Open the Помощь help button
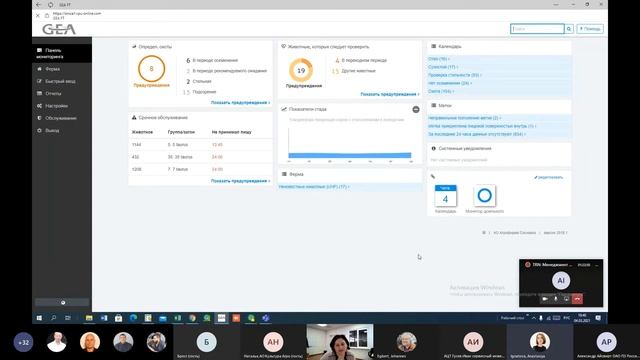The image size is (640, 360). (x=590, y=29)
